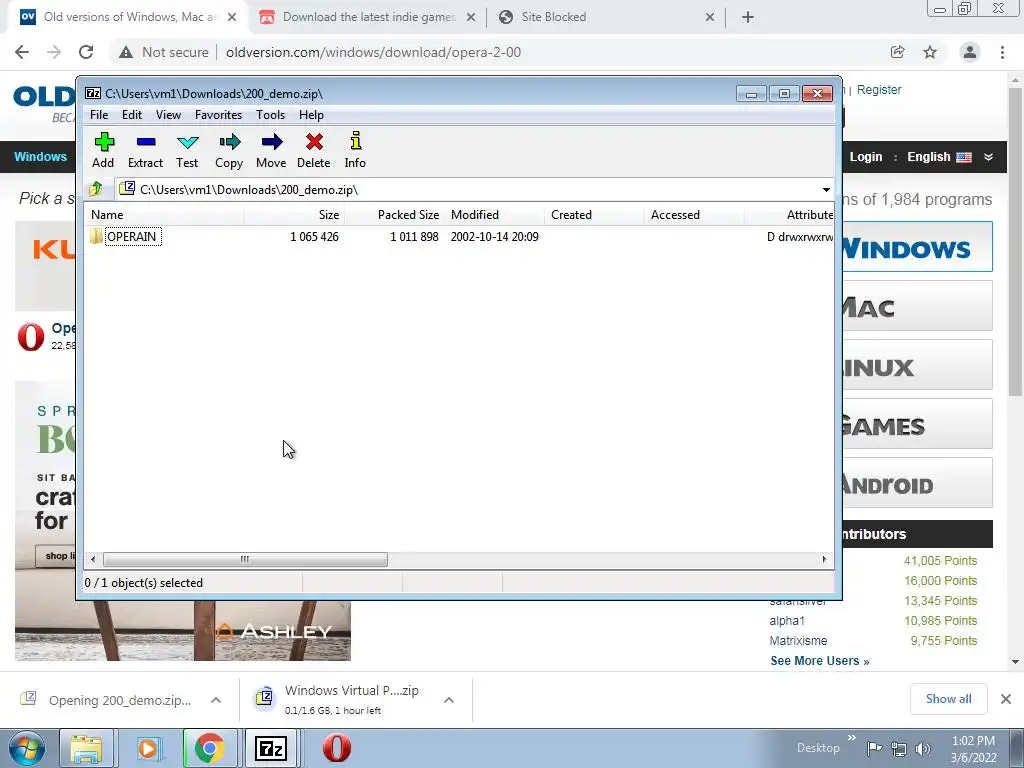
Task: Open a new Chrome tab
Action: tap(748, 18)
